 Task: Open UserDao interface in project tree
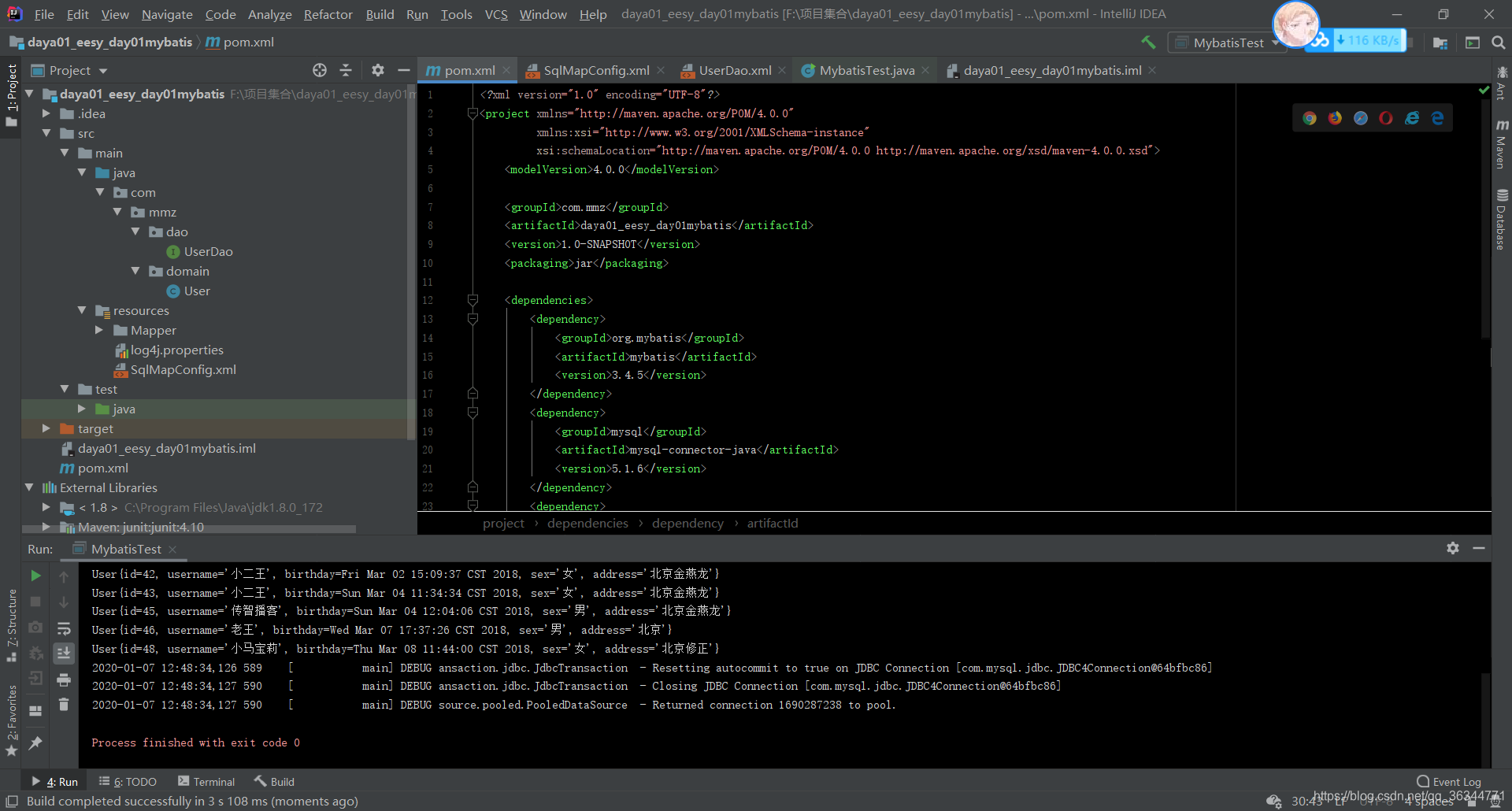(x=208, y=251)
